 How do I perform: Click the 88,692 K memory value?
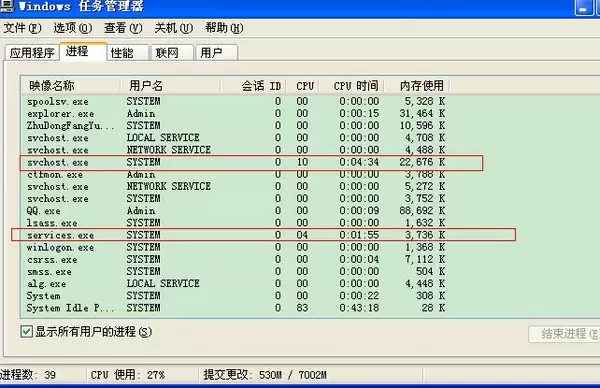tap(422, 211)
